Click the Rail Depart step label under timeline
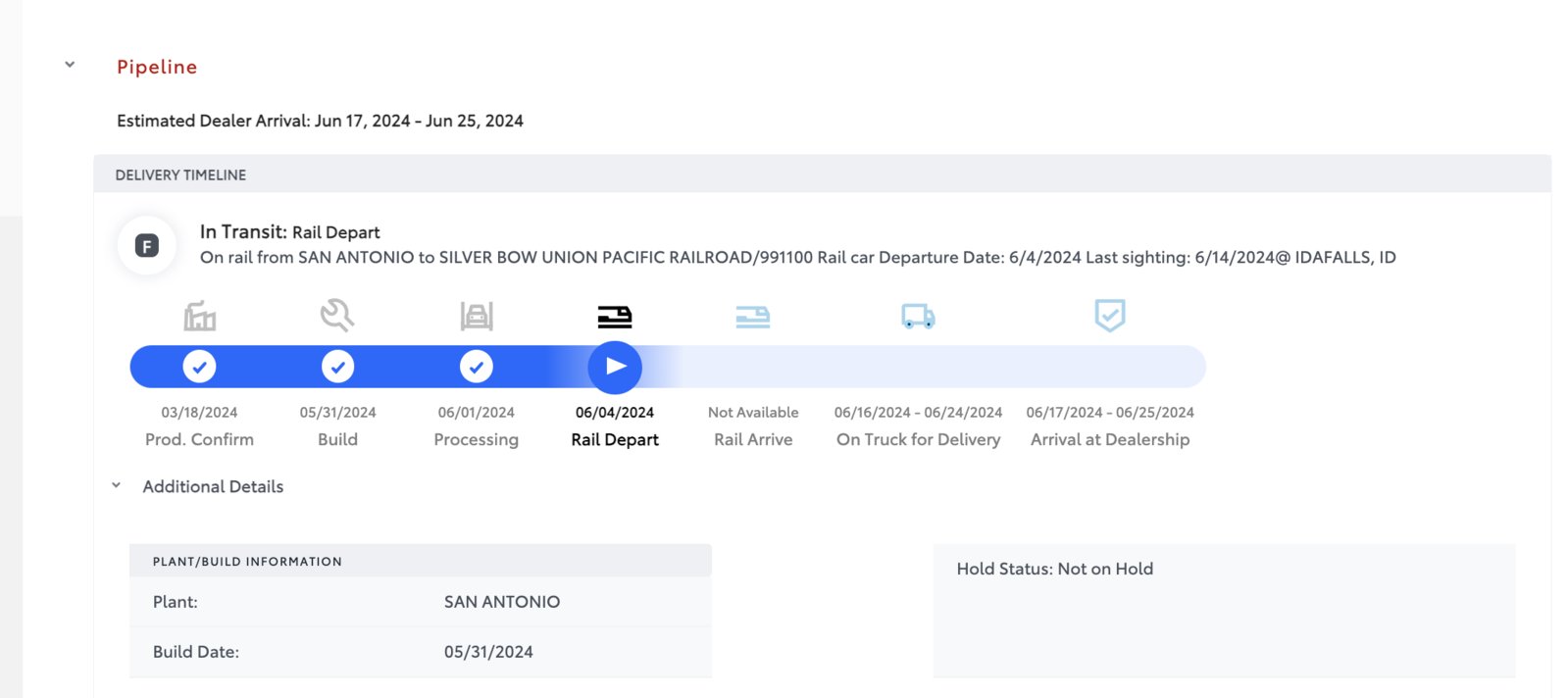The width and height of the screenshot is (1568, 698). click(x=615, y=440)
